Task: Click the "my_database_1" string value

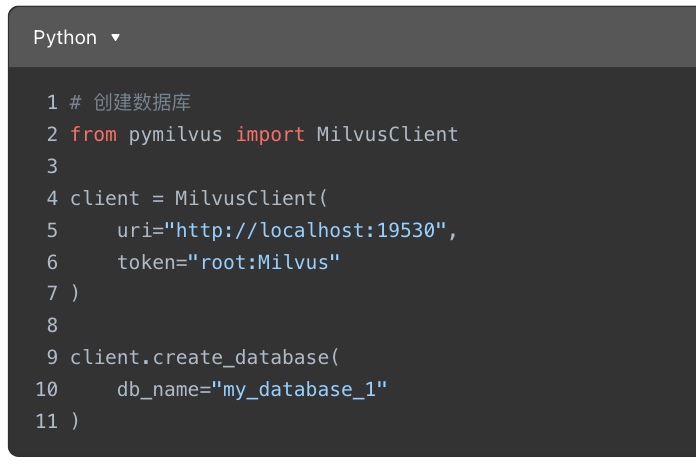Action: click(299, 389)
